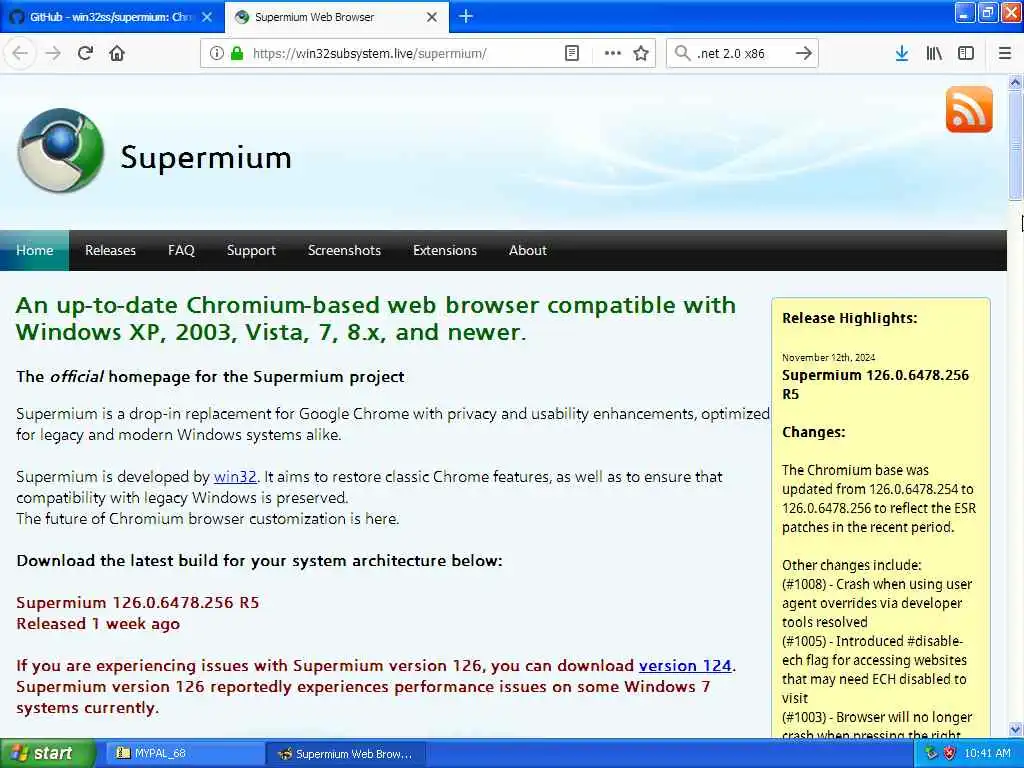Reload the current page
Screen dimensions: 1024x768
click(x=85, y=53)
